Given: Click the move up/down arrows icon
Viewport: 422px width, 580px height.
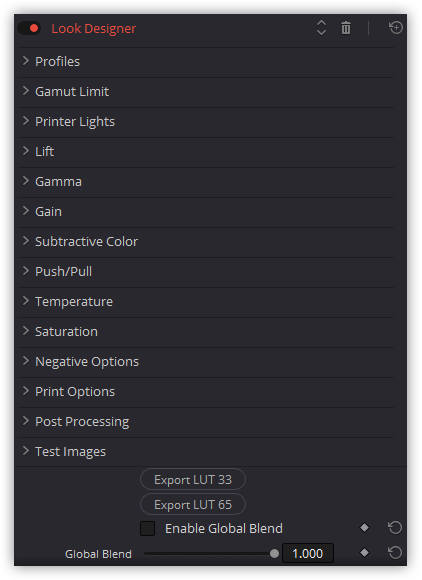Looking at the screenshot, I should click(321, 28).
